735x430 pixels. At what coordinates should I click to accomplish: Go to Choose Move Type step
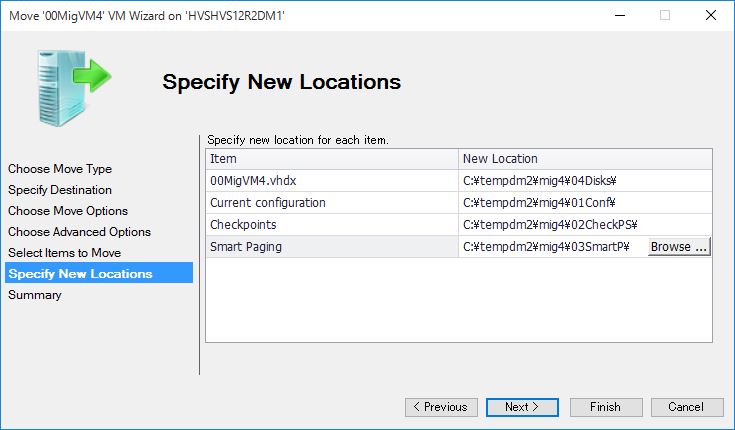[60, 169]
